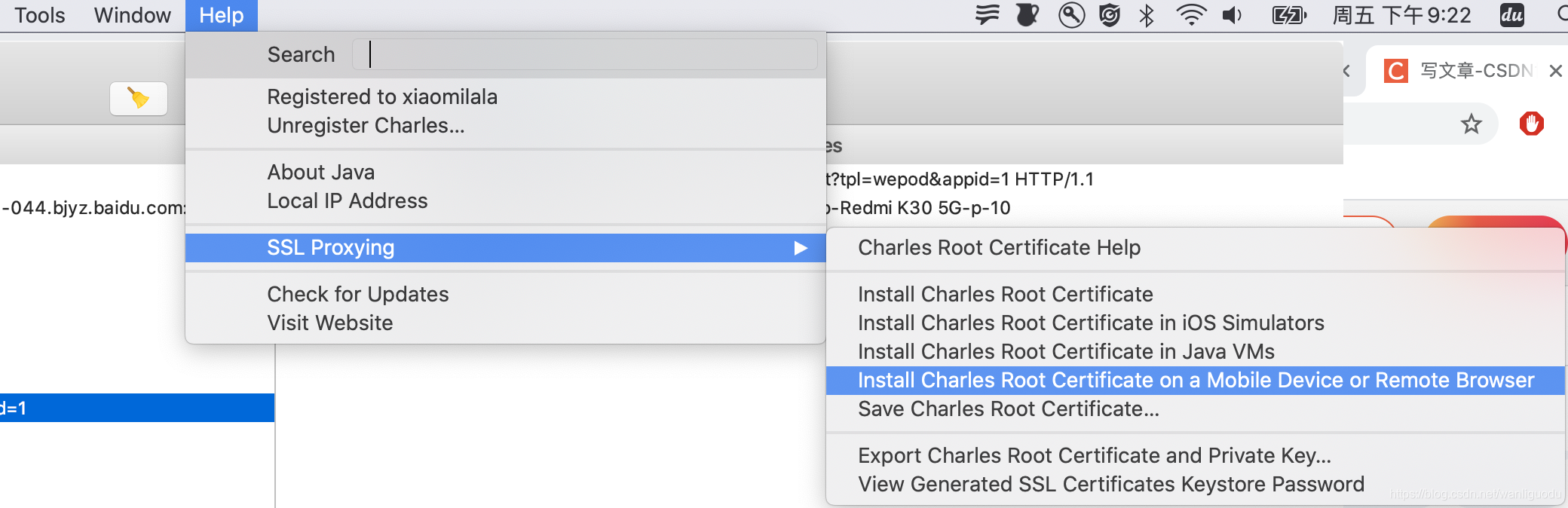Click the tpl=wepod&appid=1 HTTP/1.1 text
Viewport: 1568px width, 508px height.
(960, 179)
